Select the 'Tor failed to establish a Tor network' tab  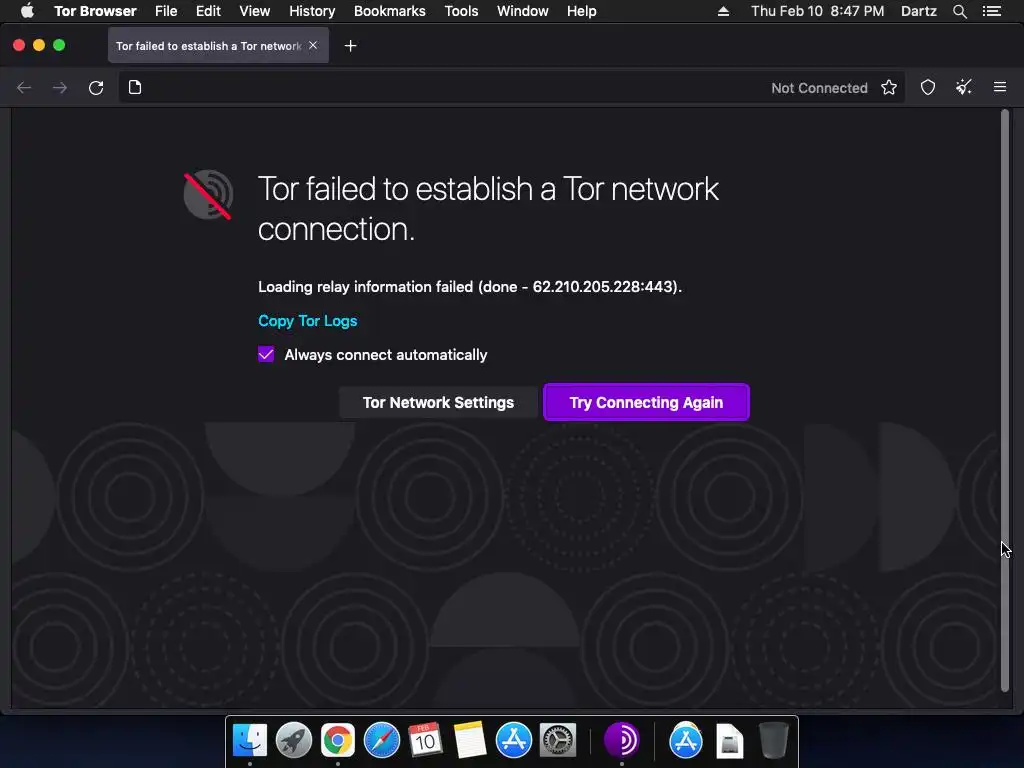click(x=218, y=46)
